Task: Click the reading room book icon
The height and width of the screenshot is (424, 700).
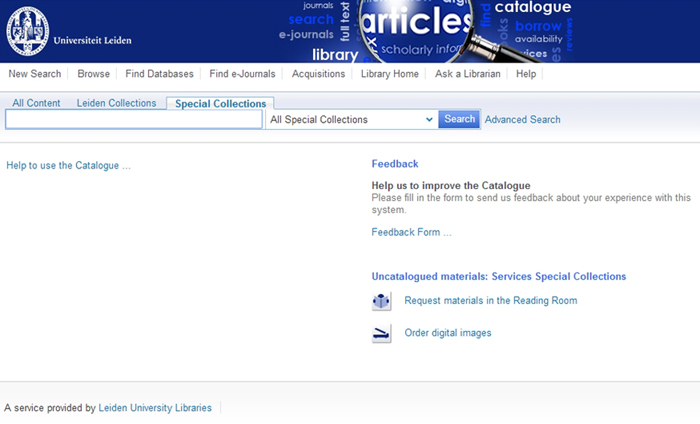Action: 381,301
